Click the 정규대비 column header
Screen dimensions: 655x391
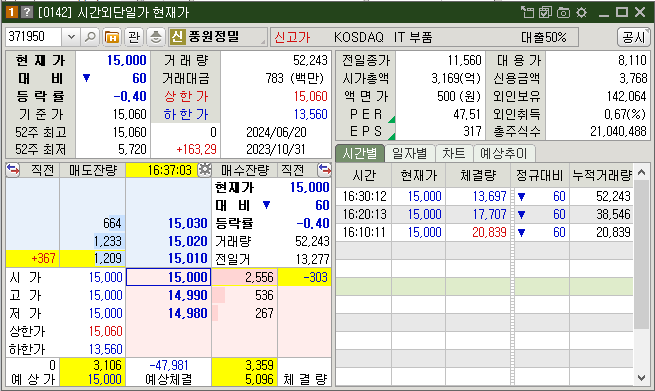pyautogui.click(x=540, y=175)
